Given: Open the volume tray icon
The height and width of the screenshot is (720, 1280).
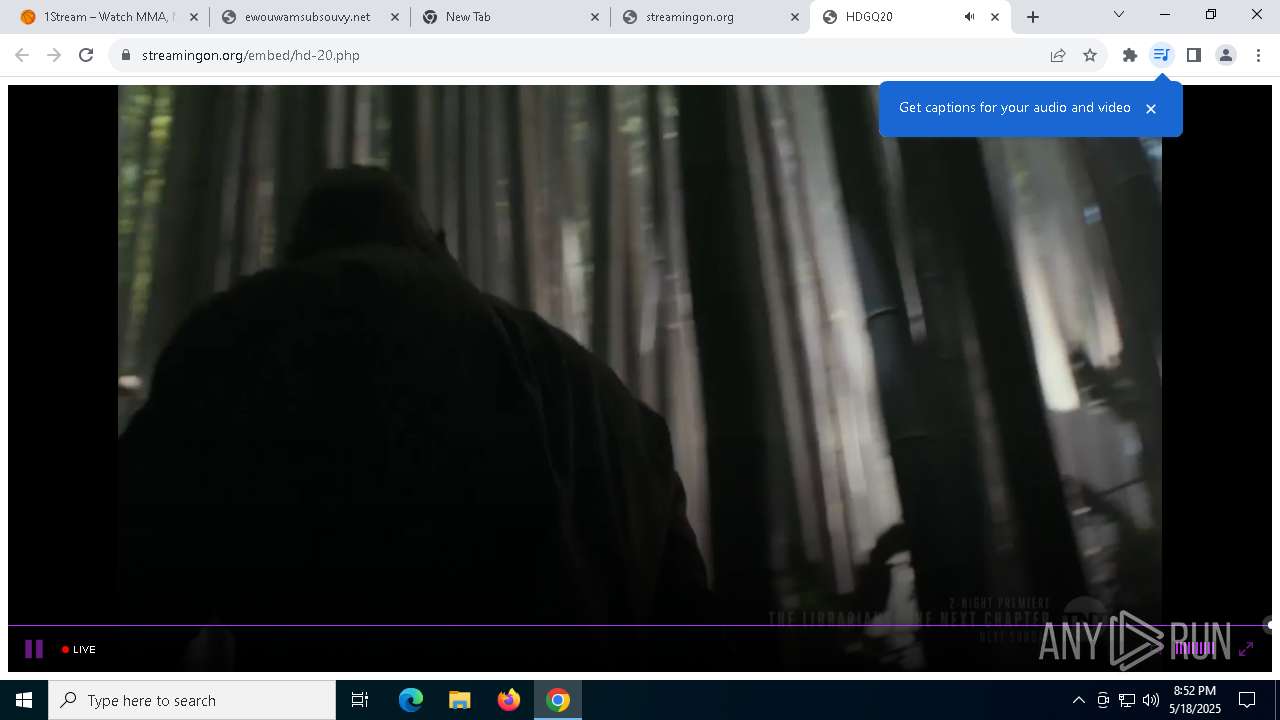Looking at the screenshot, I should tap(1151, 700).
